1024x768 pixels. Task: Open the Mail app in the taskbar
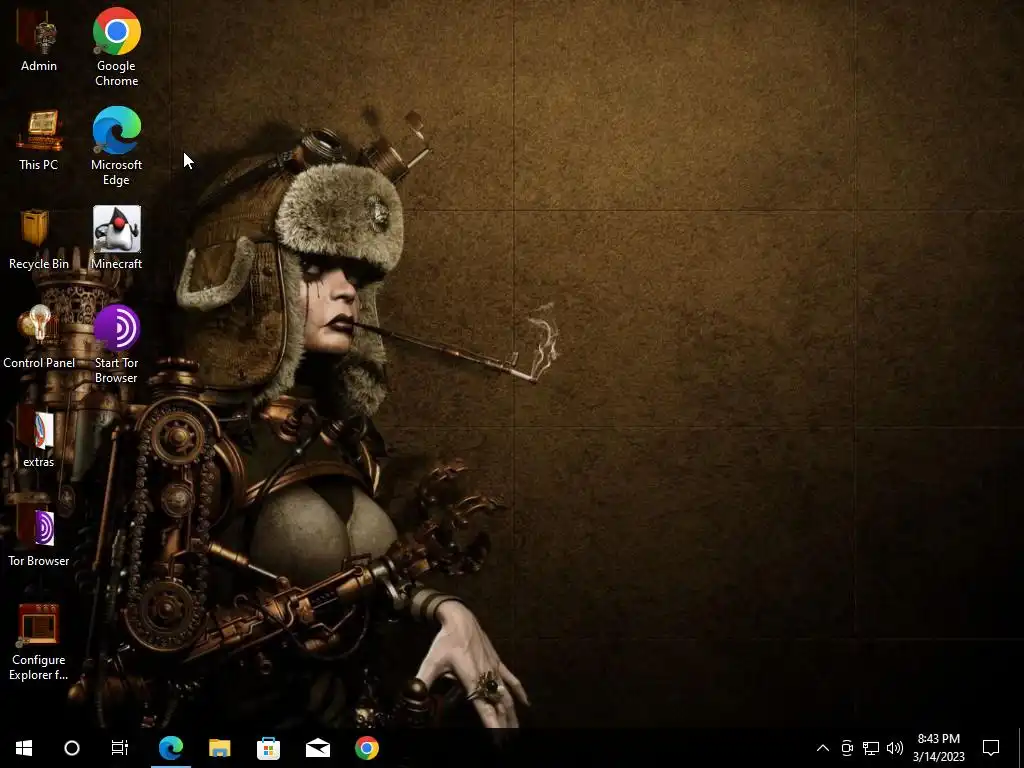coord(317,748)
